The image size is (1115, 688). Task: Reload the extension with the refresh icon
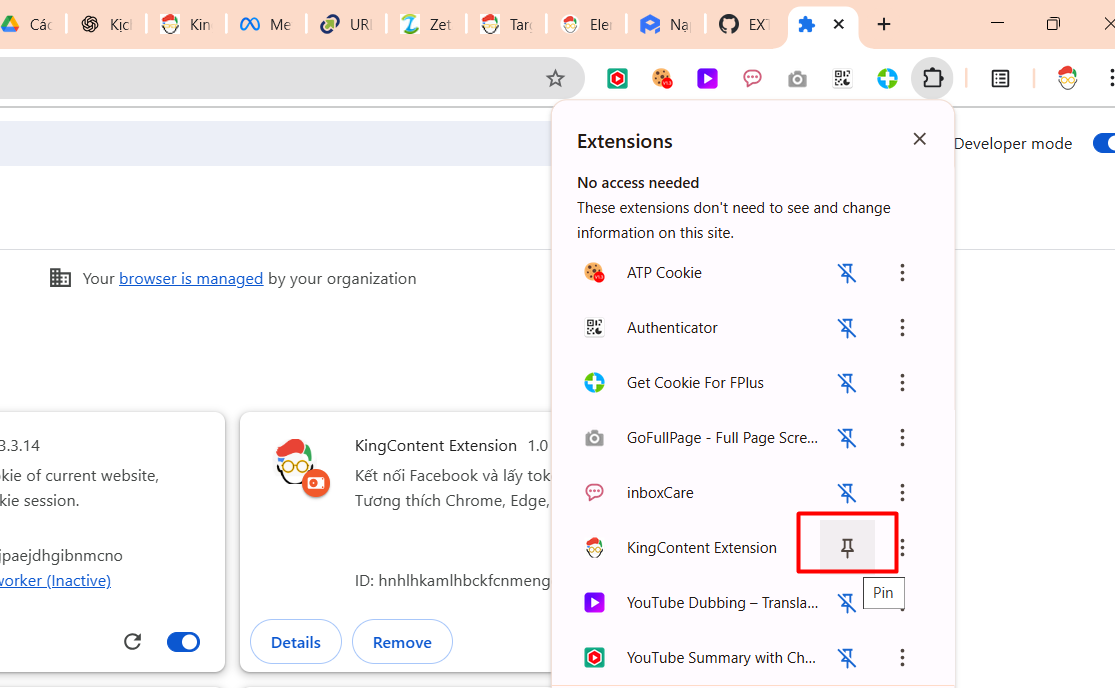coord(132,642)
